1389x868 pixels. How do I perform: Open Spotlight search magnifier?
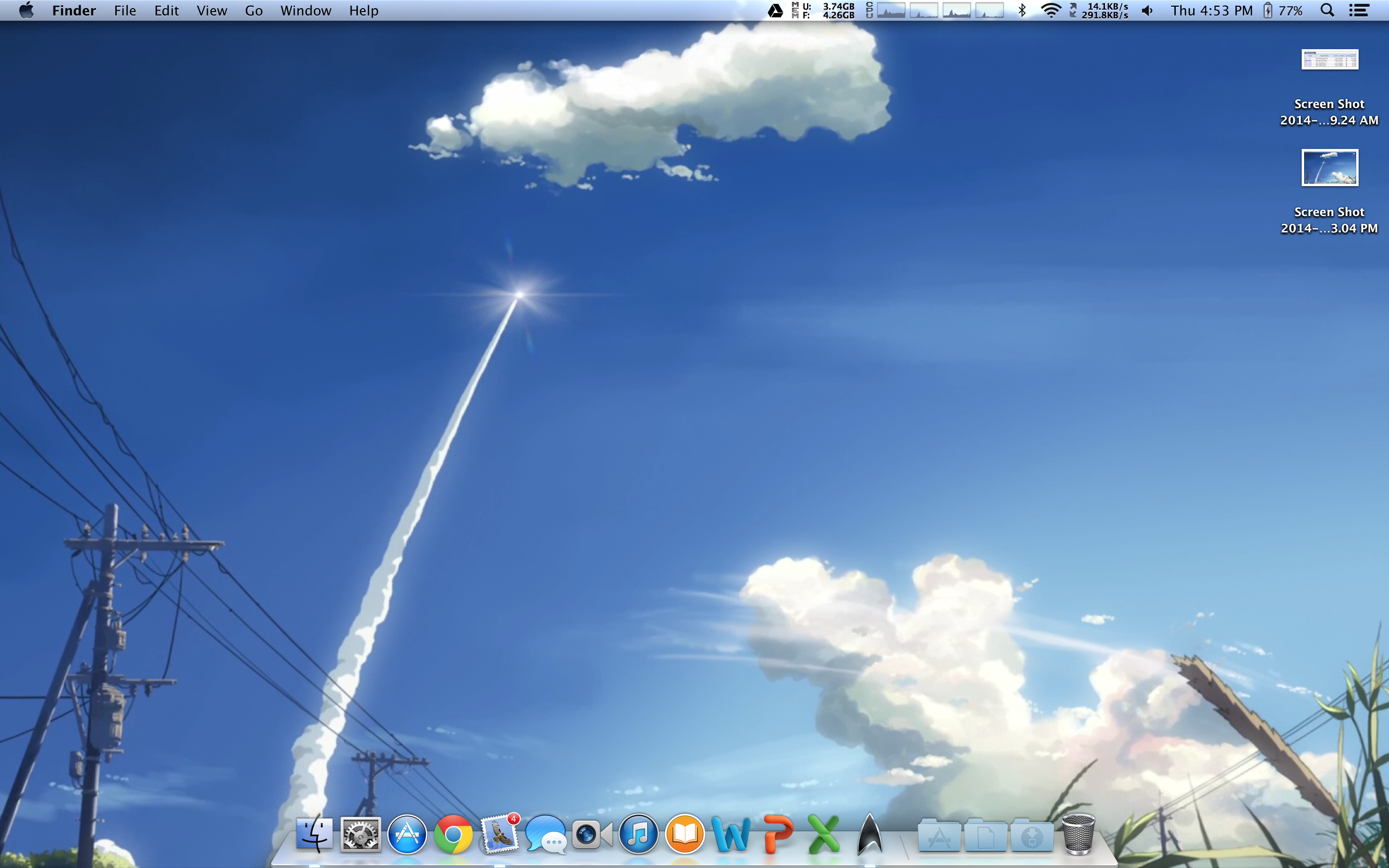click(x=1327, y=10)
